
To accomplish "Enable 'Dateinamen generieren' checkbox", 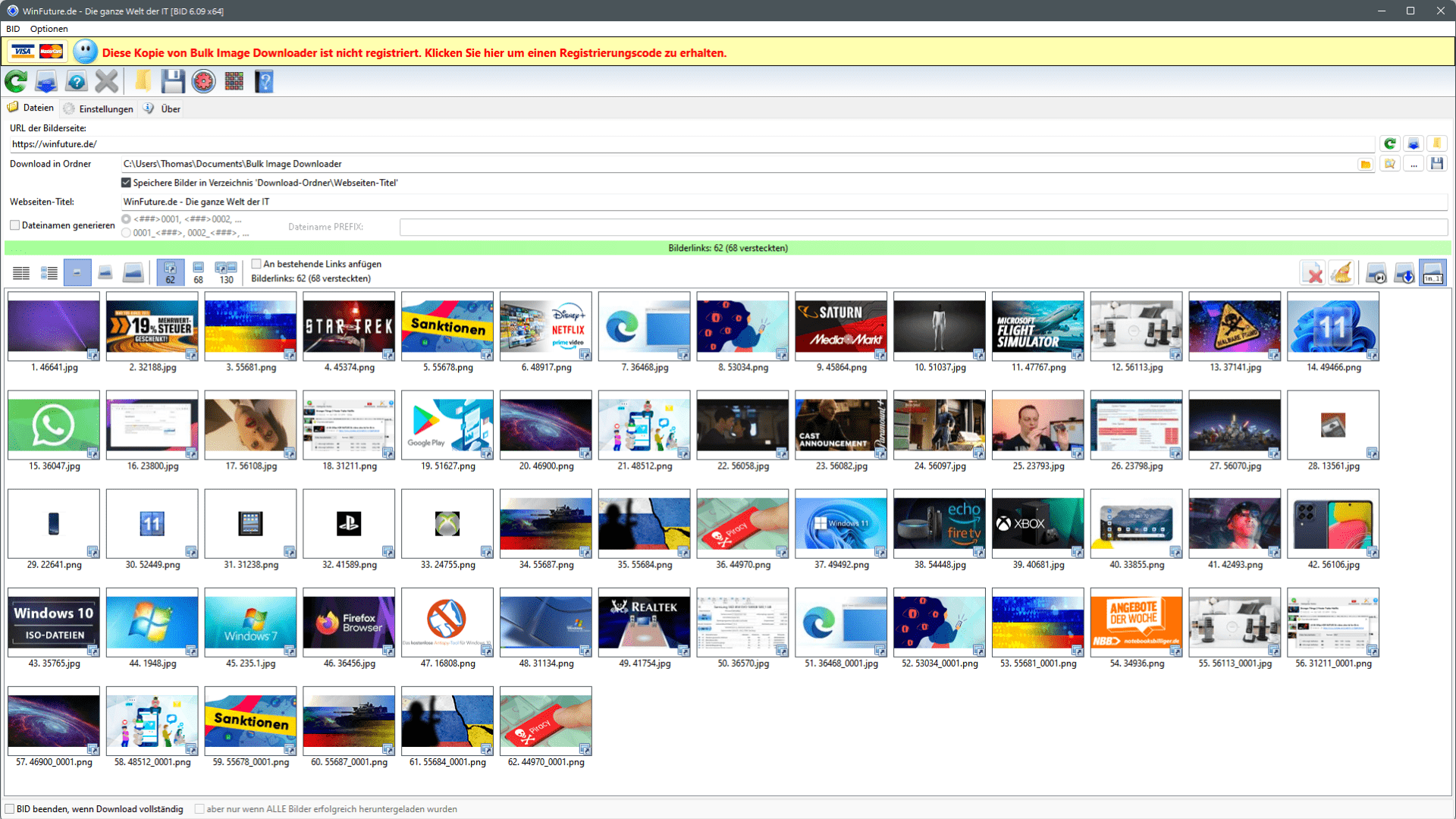I will [14, 225].
